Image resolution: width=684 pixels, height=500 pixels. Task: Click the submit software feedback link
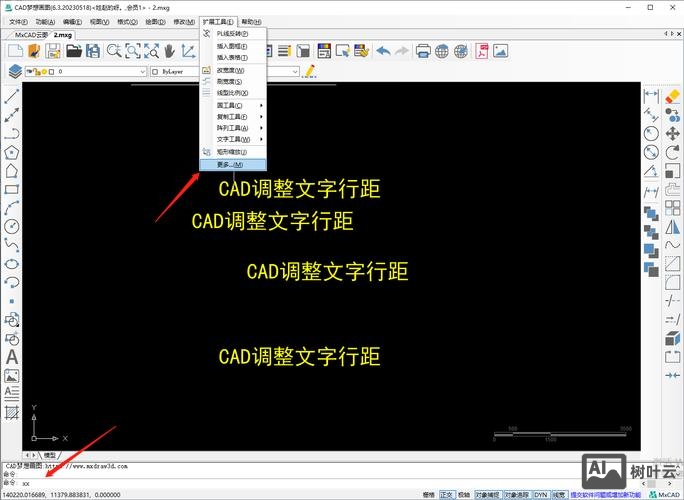(x=605, y=495)
